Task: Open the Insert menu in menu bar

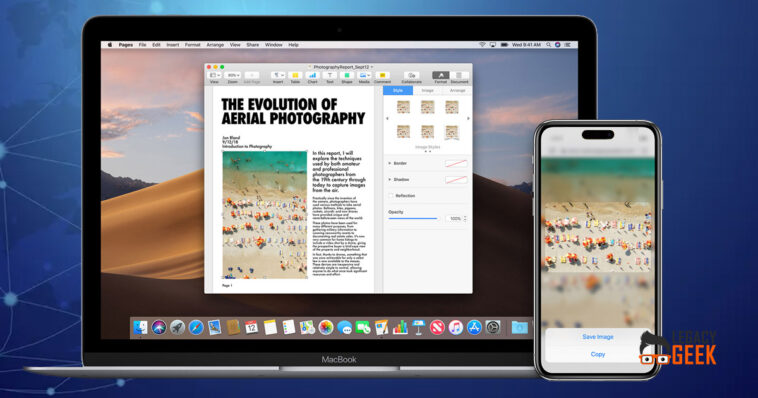Action: 173,44
